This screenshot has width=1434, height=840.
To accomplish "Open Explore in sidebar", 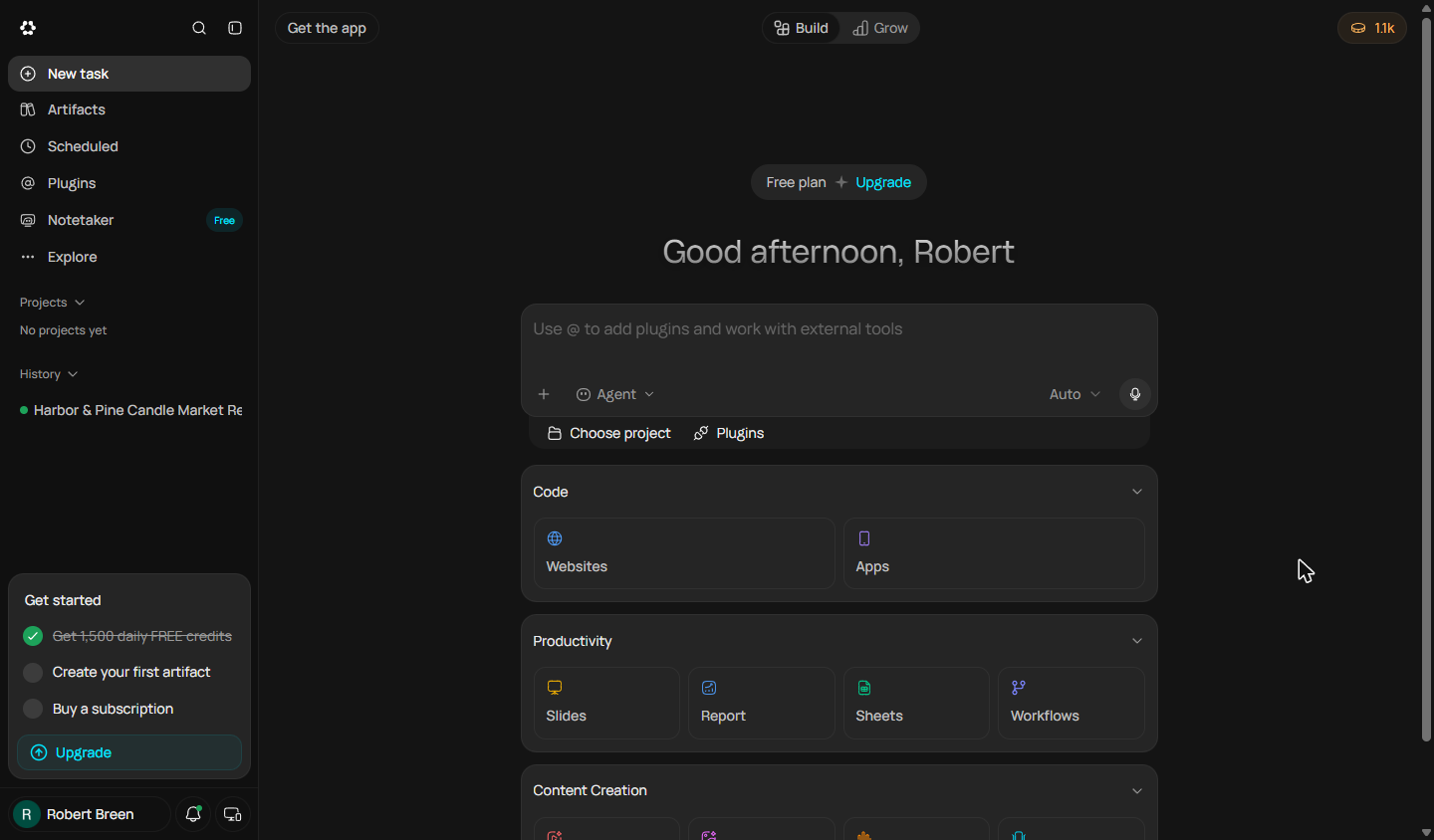I will tap(129, 257).
